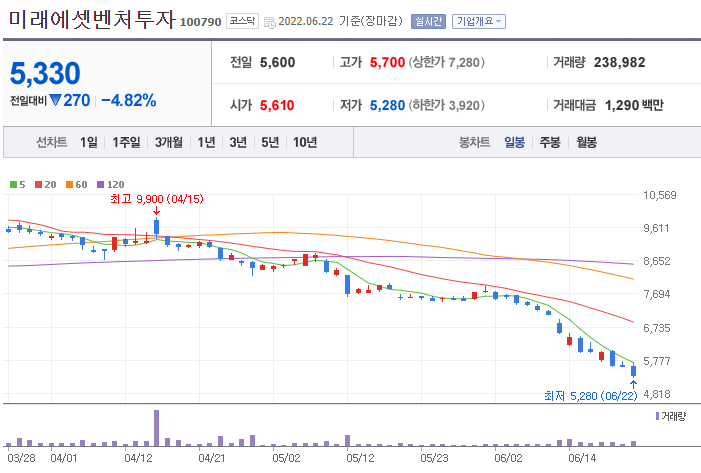Select the 3개월 line chart tab

169,142
